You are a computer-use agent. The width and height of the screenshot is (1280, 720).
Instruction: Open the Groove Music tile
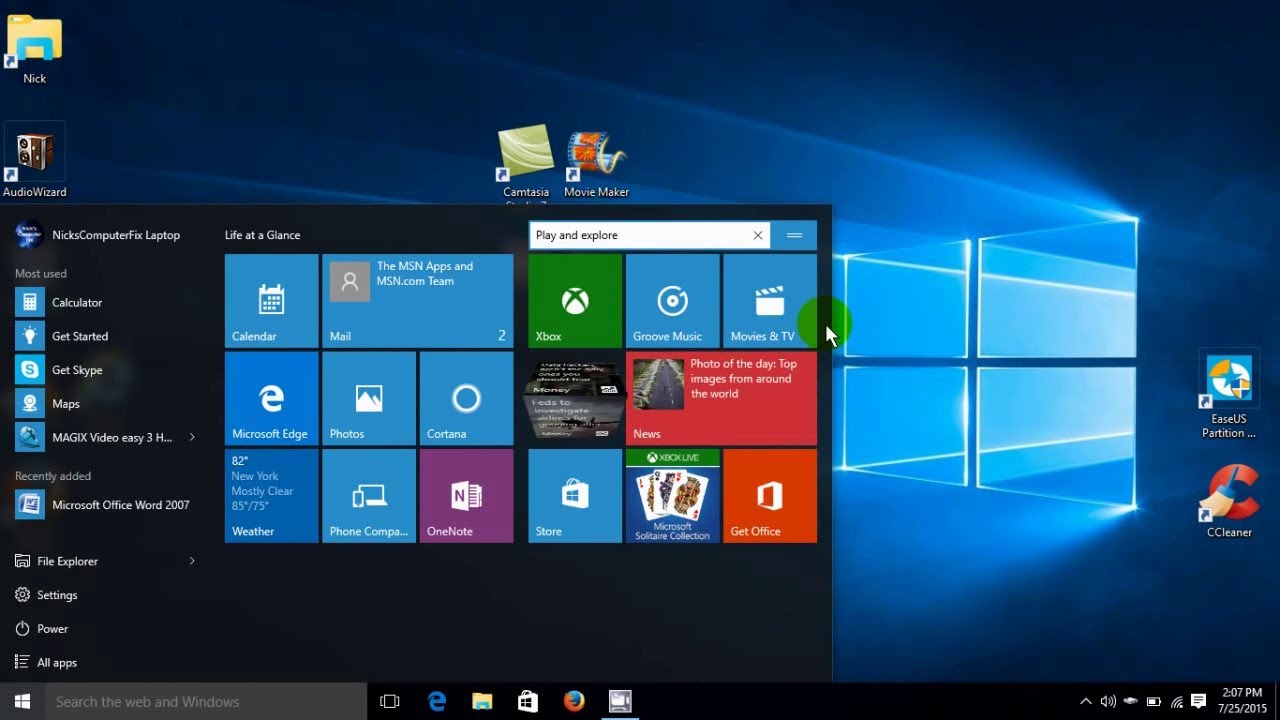tap(672, 300)
